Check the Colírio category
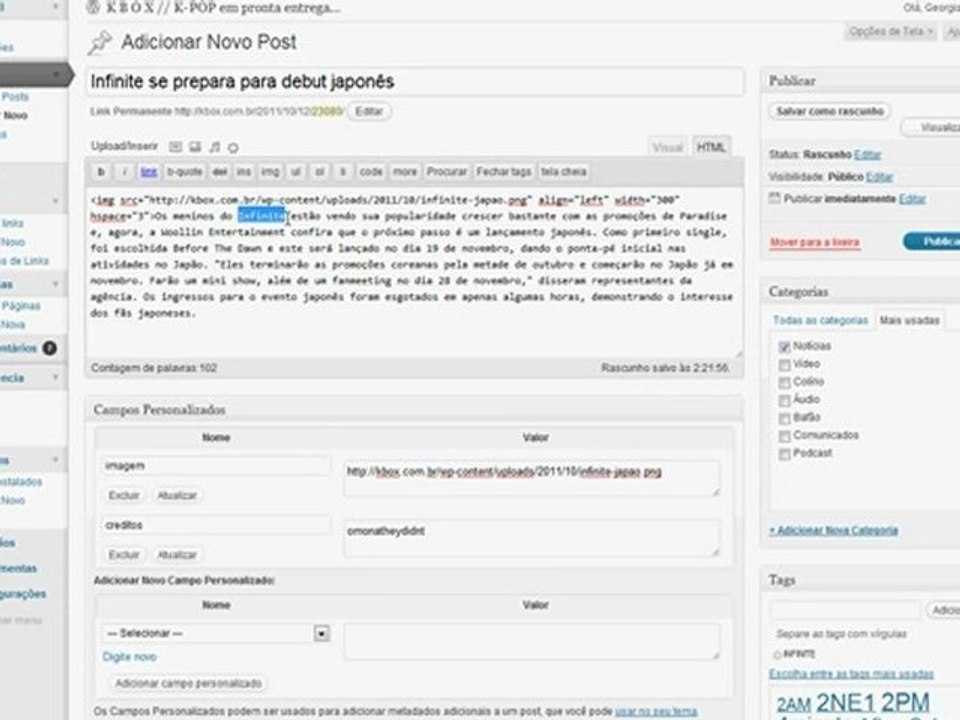The width and height of the screenshot is (960, 720). click(784, 383)
